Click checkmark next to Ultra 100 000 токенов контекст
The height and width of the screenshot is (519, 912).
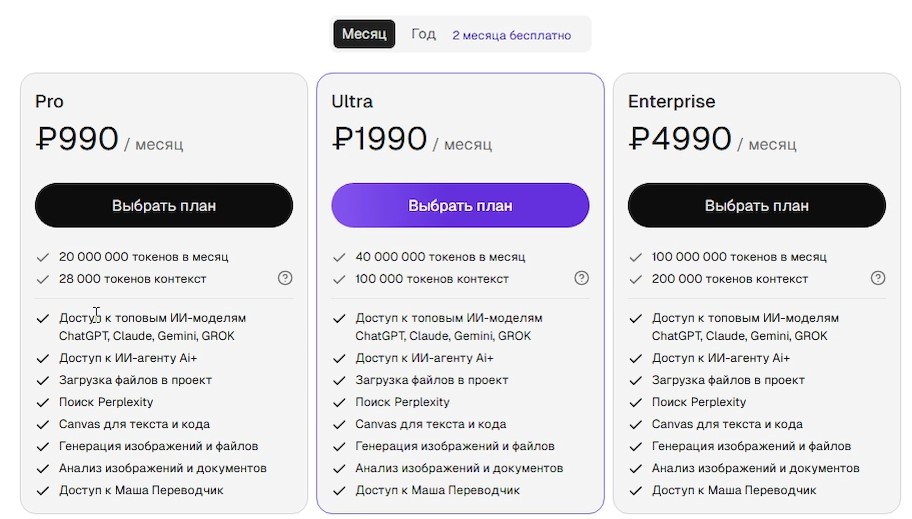pos(339,279)
